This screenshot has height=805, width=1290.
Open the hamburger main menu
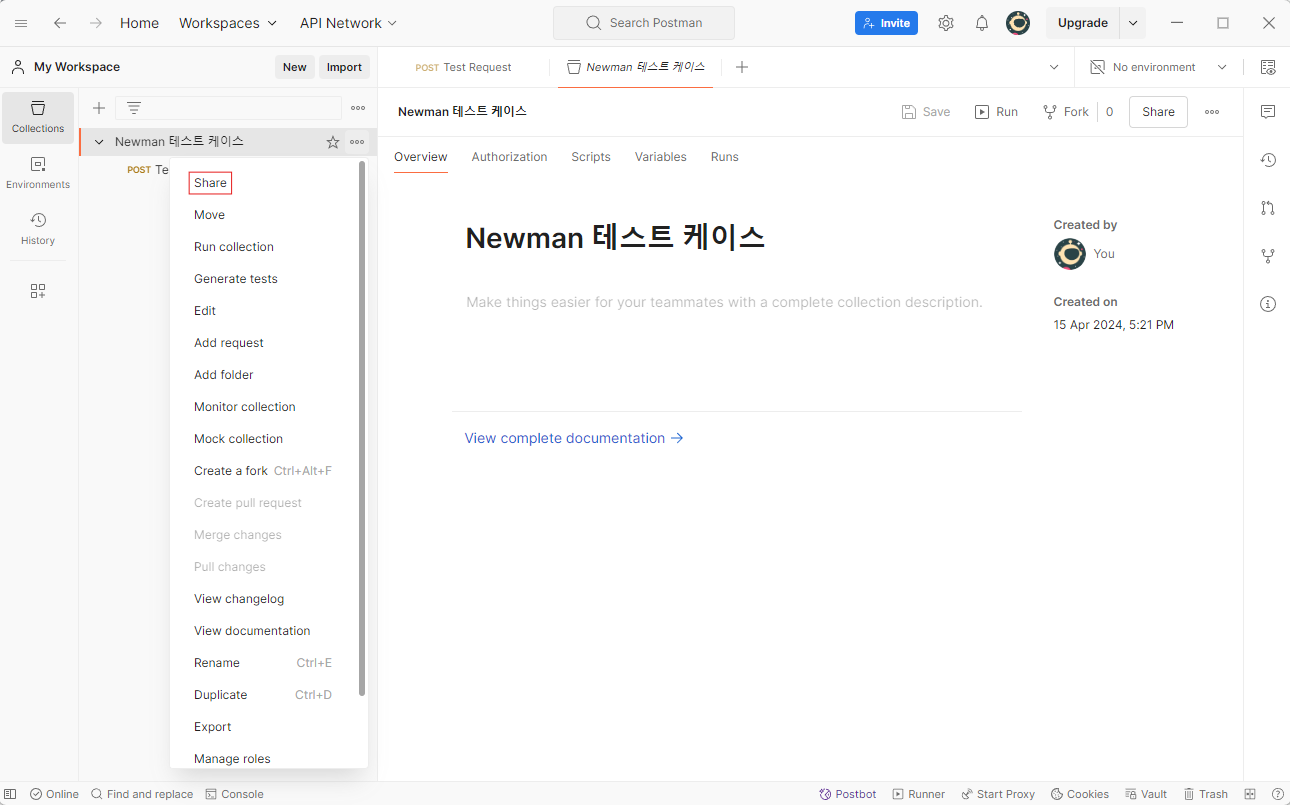tap(21, 23)
